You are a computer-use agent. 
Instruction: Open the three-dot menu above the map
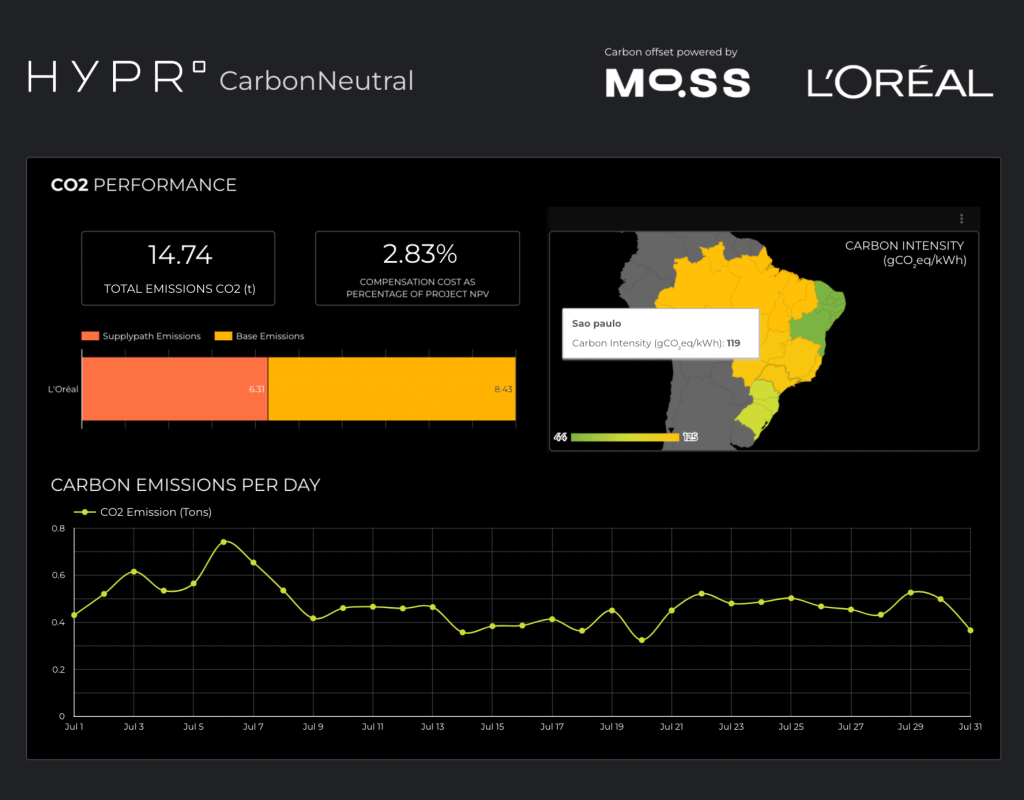tap(961, 218)
